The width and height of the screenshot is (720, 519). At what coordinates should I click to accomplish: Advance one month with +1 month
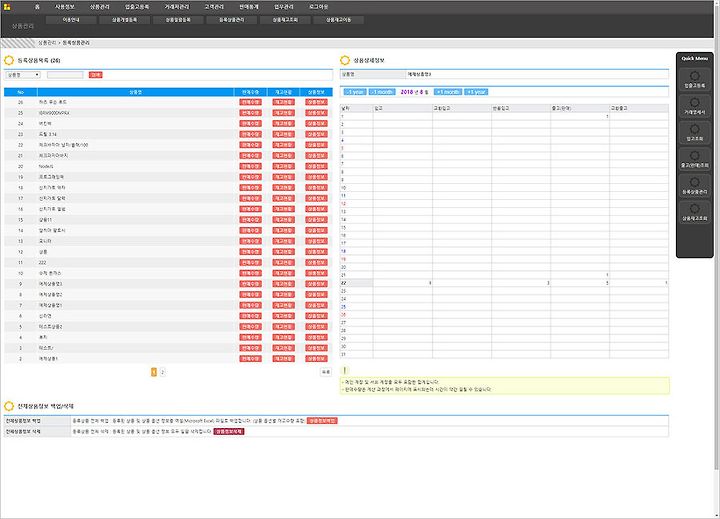(448, 92)
